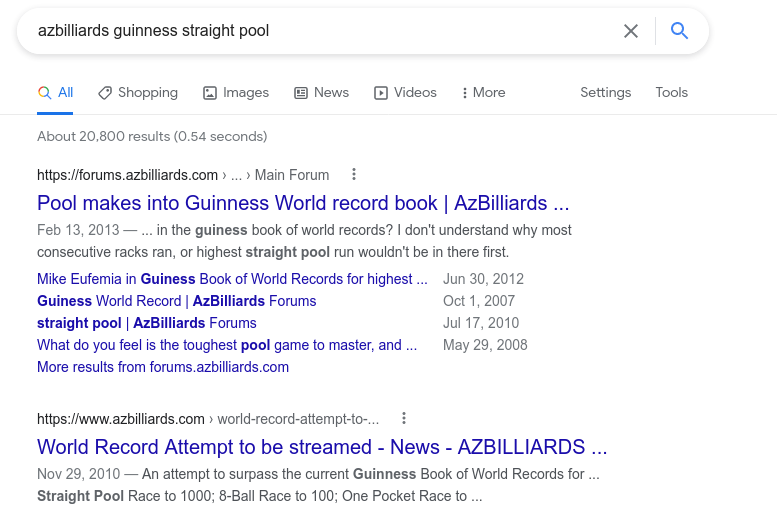Open 'Mike Eufemia in Guiness Book' sublink
The height and width of the screenshot is (517, 777).
[232, 279]
